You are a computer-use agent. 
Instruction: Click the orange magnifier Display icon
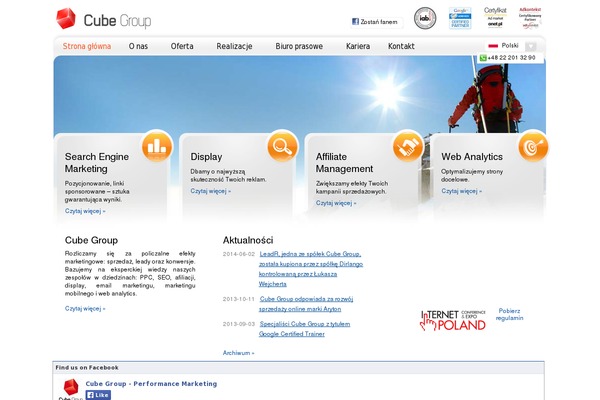point(282,145)
